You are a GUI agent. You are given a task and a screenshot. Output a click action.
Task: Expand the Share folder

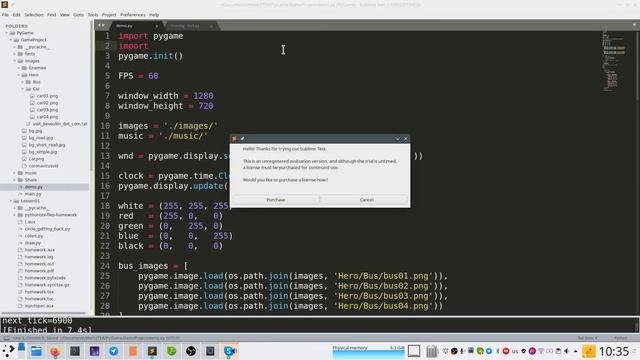click(x=15, y=180)
